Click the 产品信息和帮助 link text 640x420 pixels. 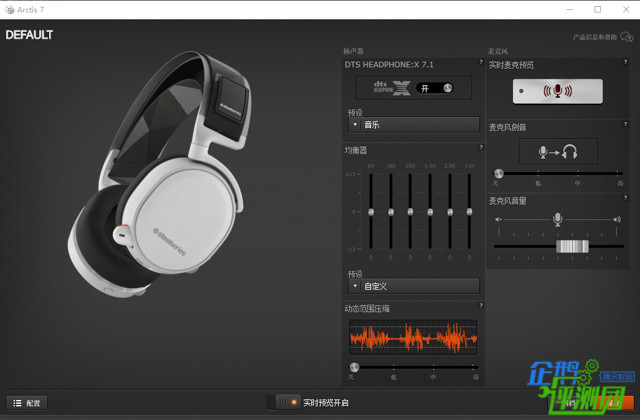click(595, 37)
